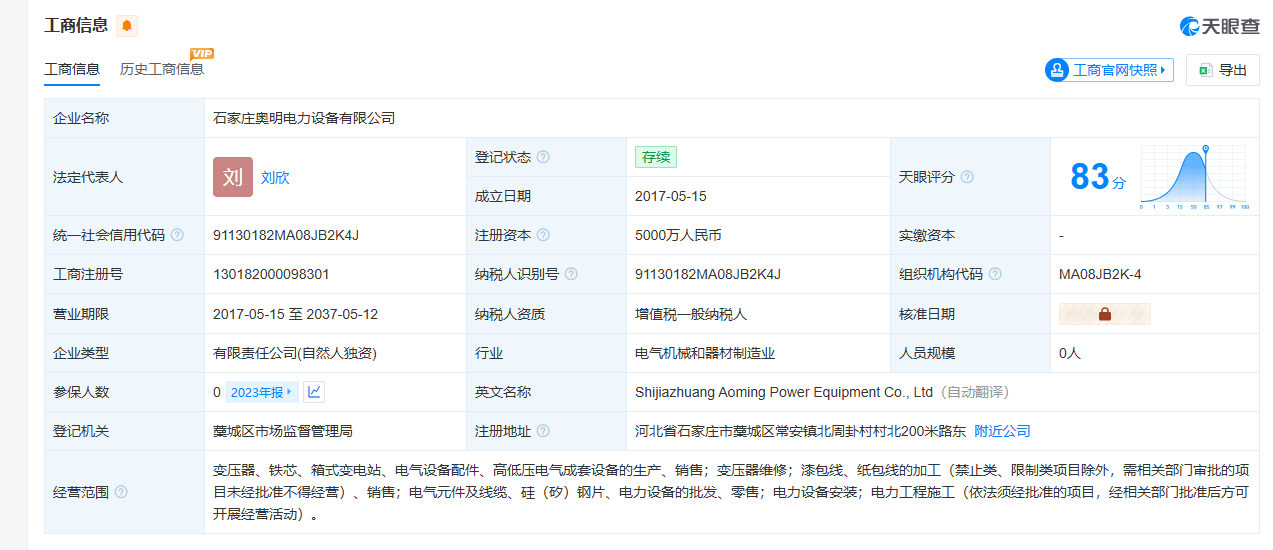This screenshot has height=550, width=1273.
Task: Click the 导出 export button
Action: [1222, 70]
